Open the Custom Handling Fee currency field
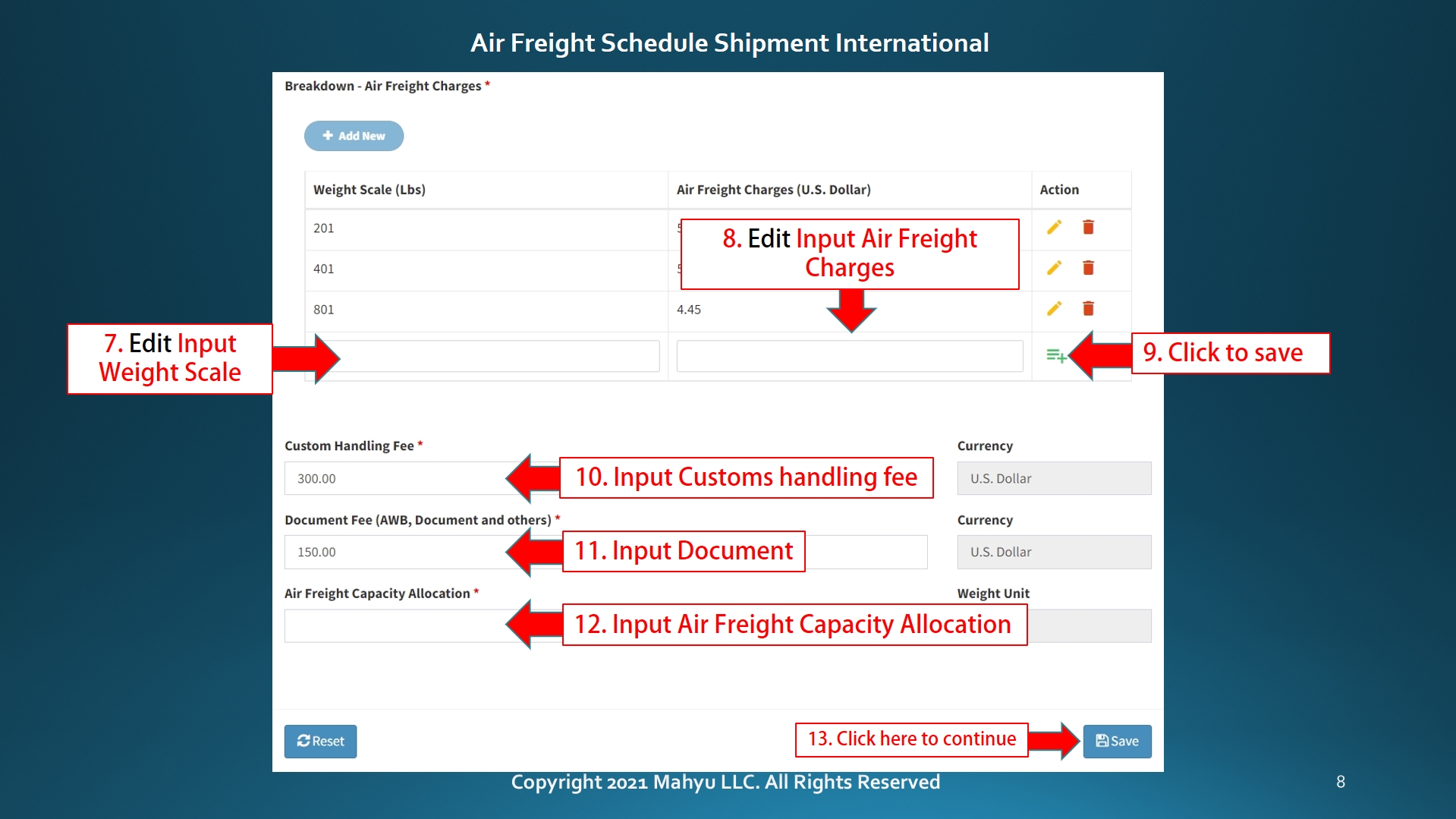Screen dimensions: 1456x819 [1054, 479]
